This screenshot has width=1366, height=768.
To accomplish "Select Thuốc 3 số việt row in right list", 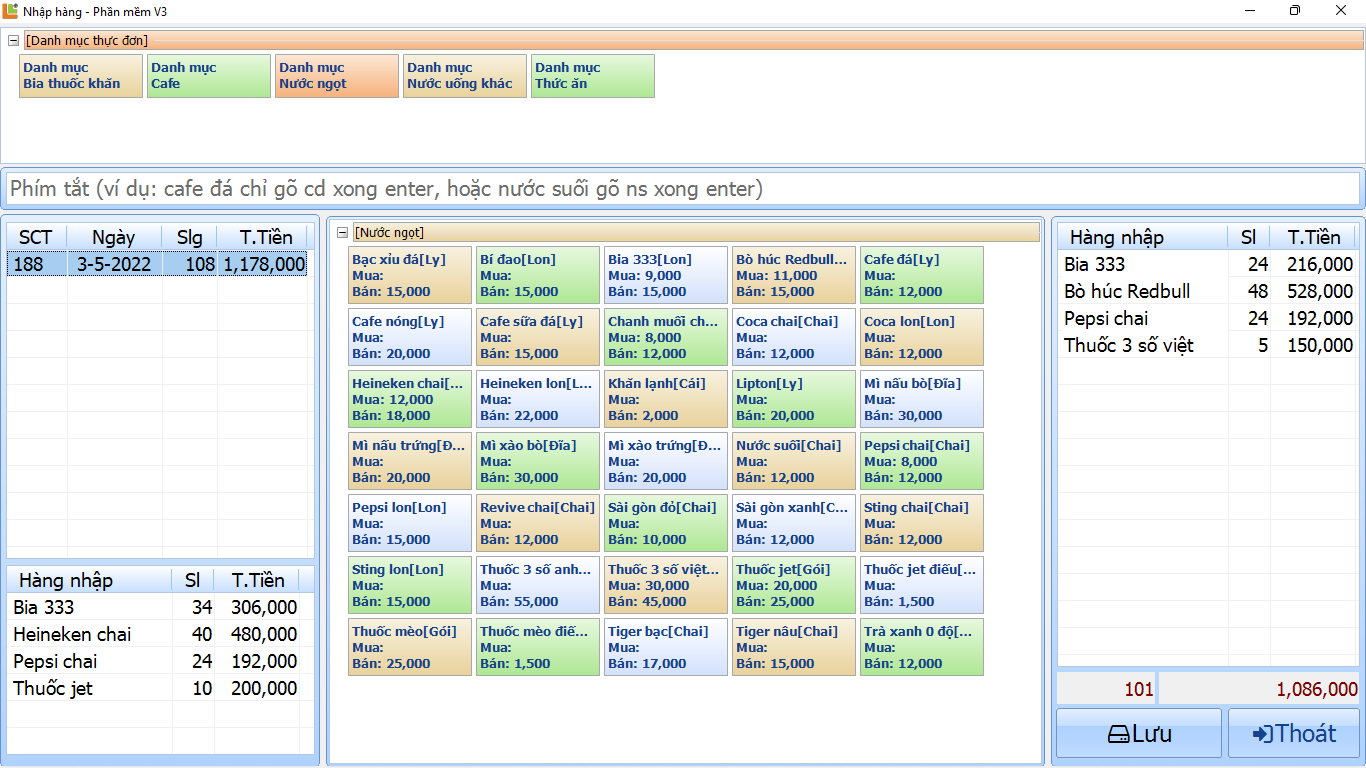I will pos(1208,345).
